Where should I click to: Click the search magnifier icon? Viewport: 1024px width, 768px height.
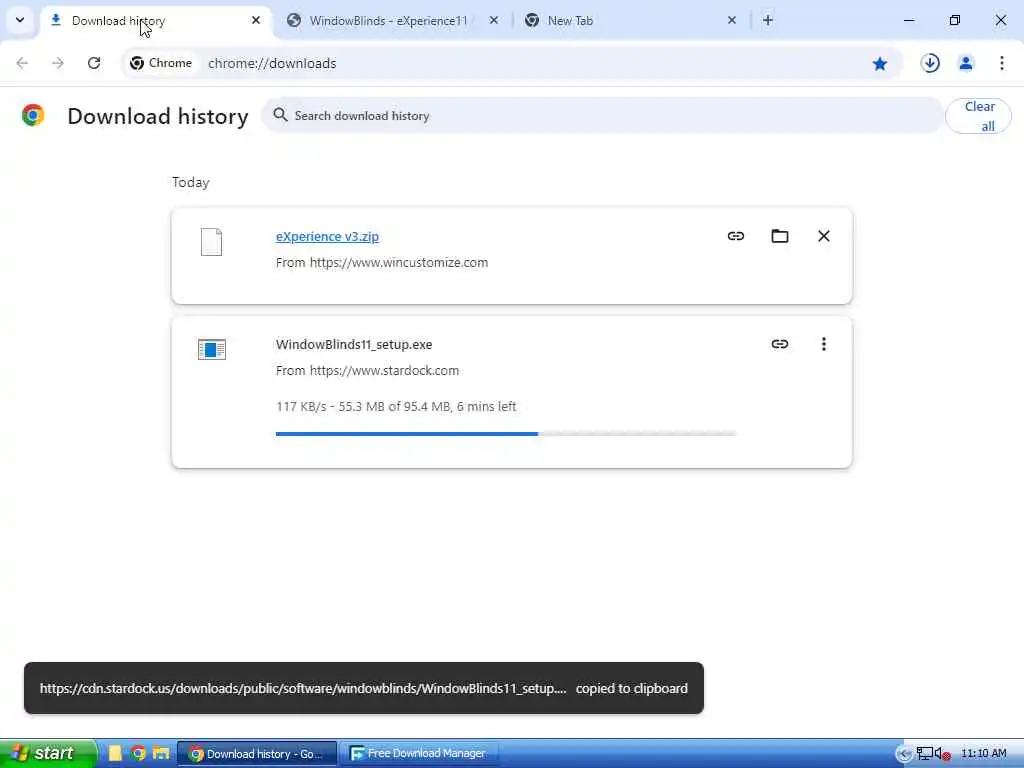(280, 115)
